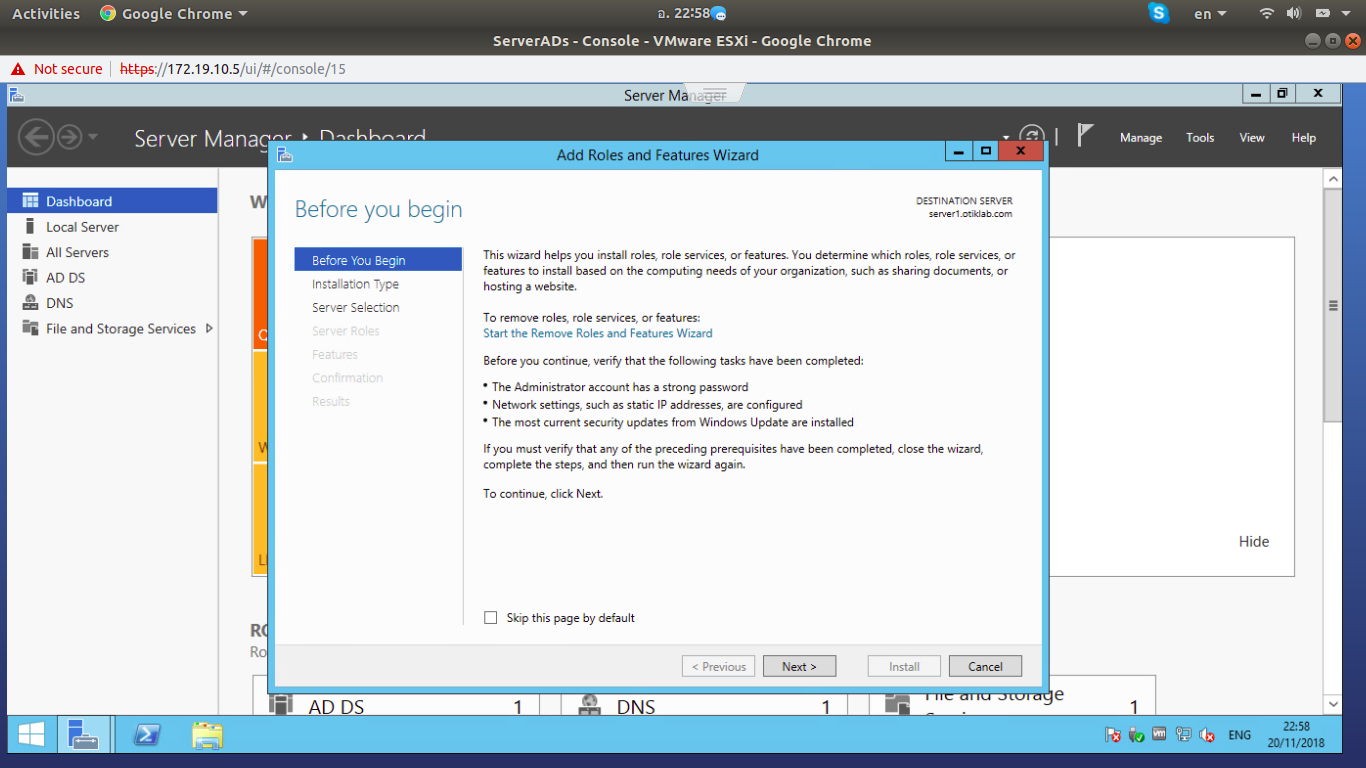This screenshot has width=1366, height=768.
Task: Click the Start the Remove Roles and Features Wizard link
Action: [598, 333]
